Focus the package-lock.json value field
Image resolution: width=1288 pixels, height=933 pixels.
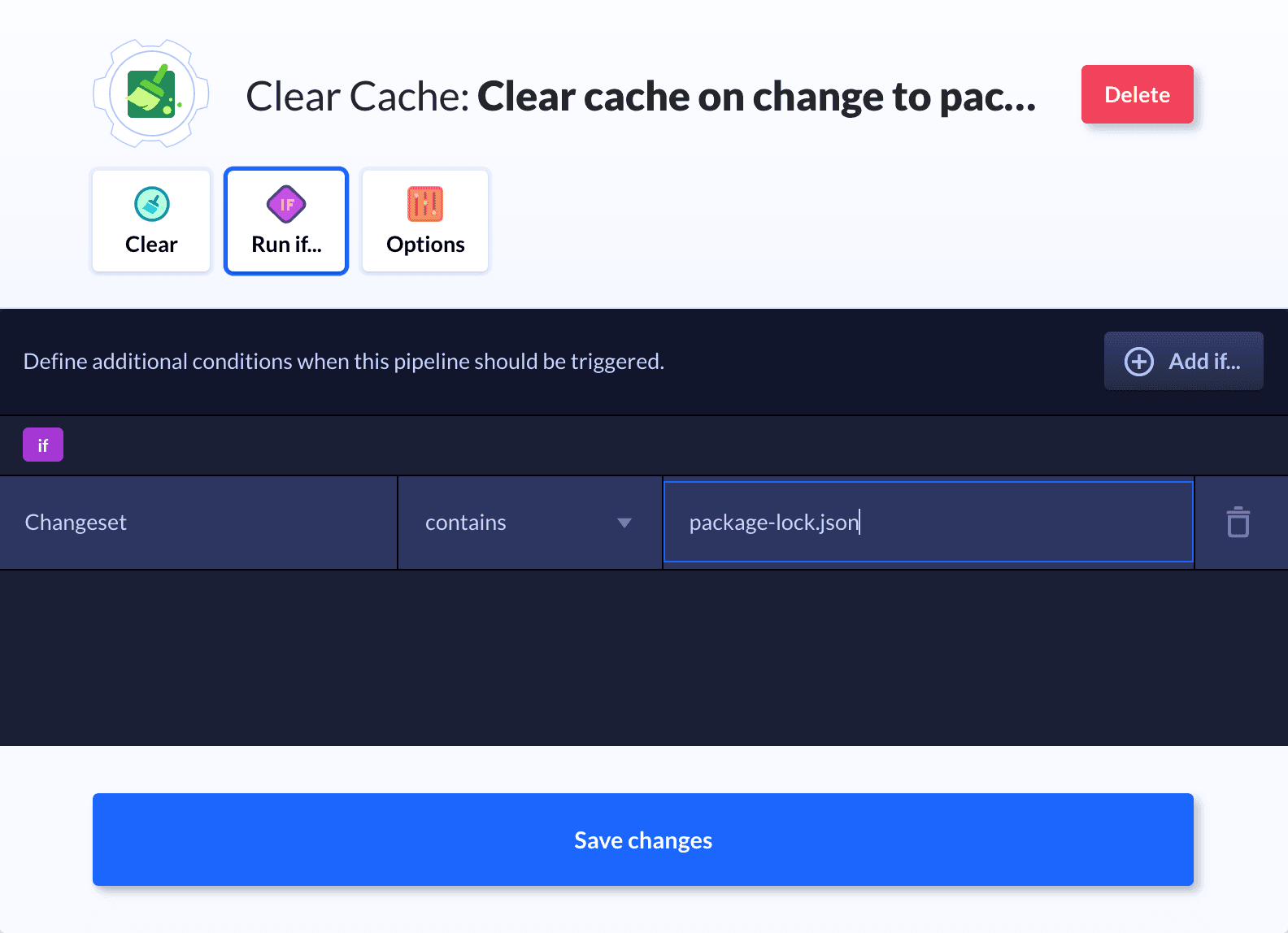click(928, 523)
